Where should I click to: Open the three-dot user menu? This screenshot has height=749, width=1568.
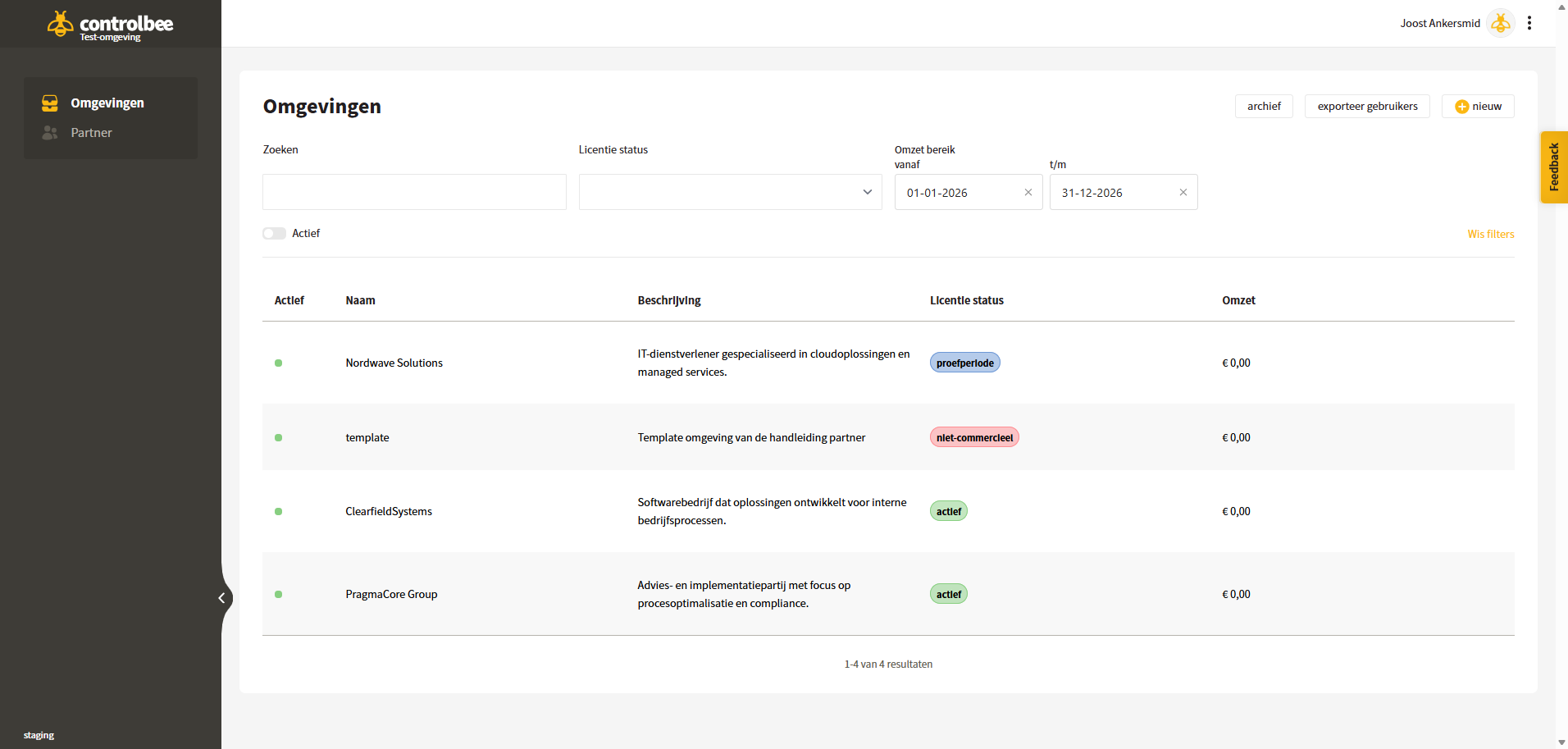coord(1529,23)
